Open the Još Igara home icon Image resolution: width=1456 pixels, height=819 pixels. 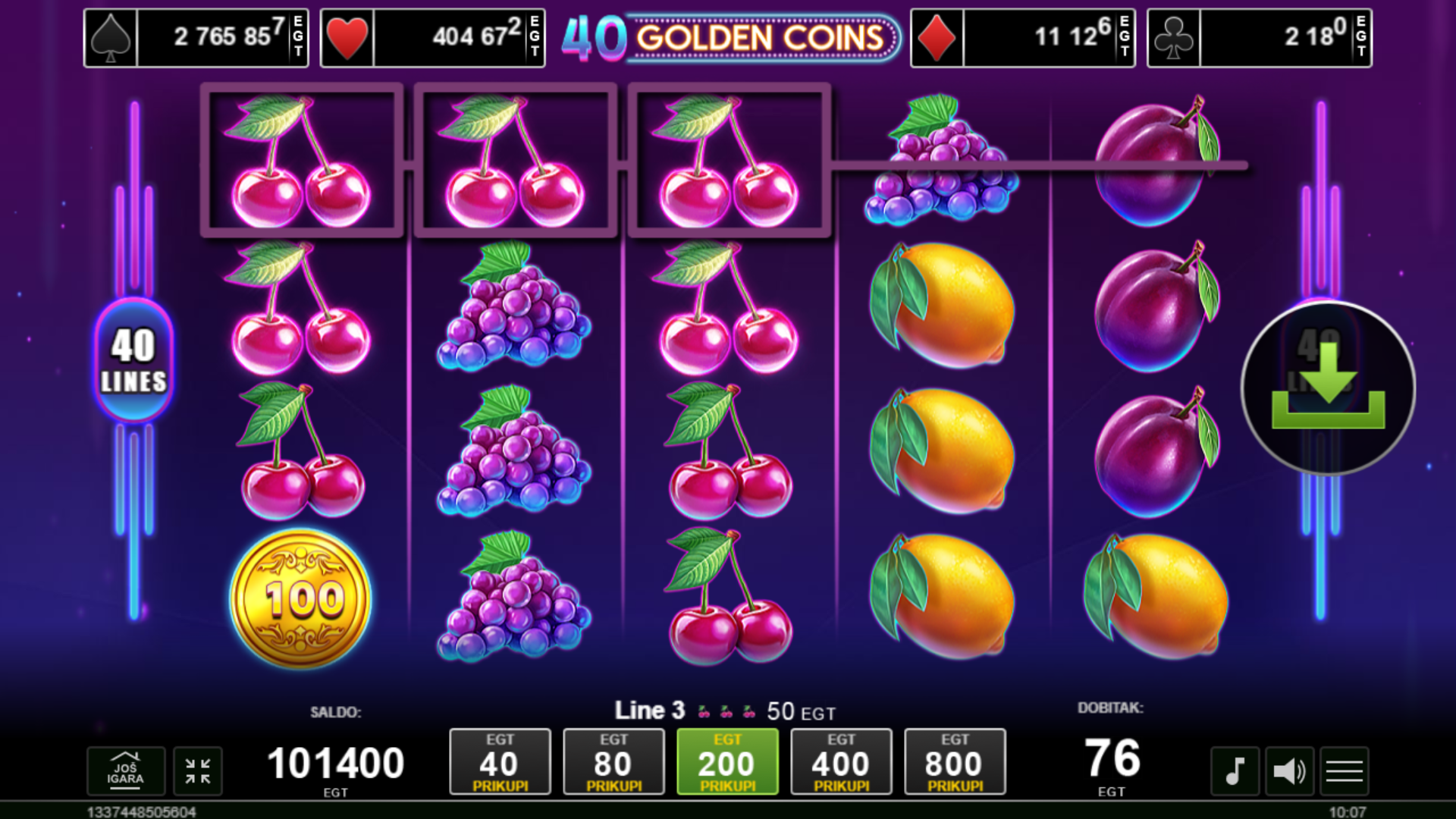coord(126,771)
